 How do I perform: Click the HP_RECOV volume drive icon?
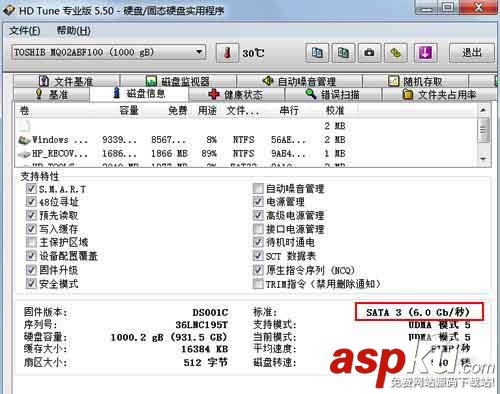pyautogui.click(x=24, y=154)
